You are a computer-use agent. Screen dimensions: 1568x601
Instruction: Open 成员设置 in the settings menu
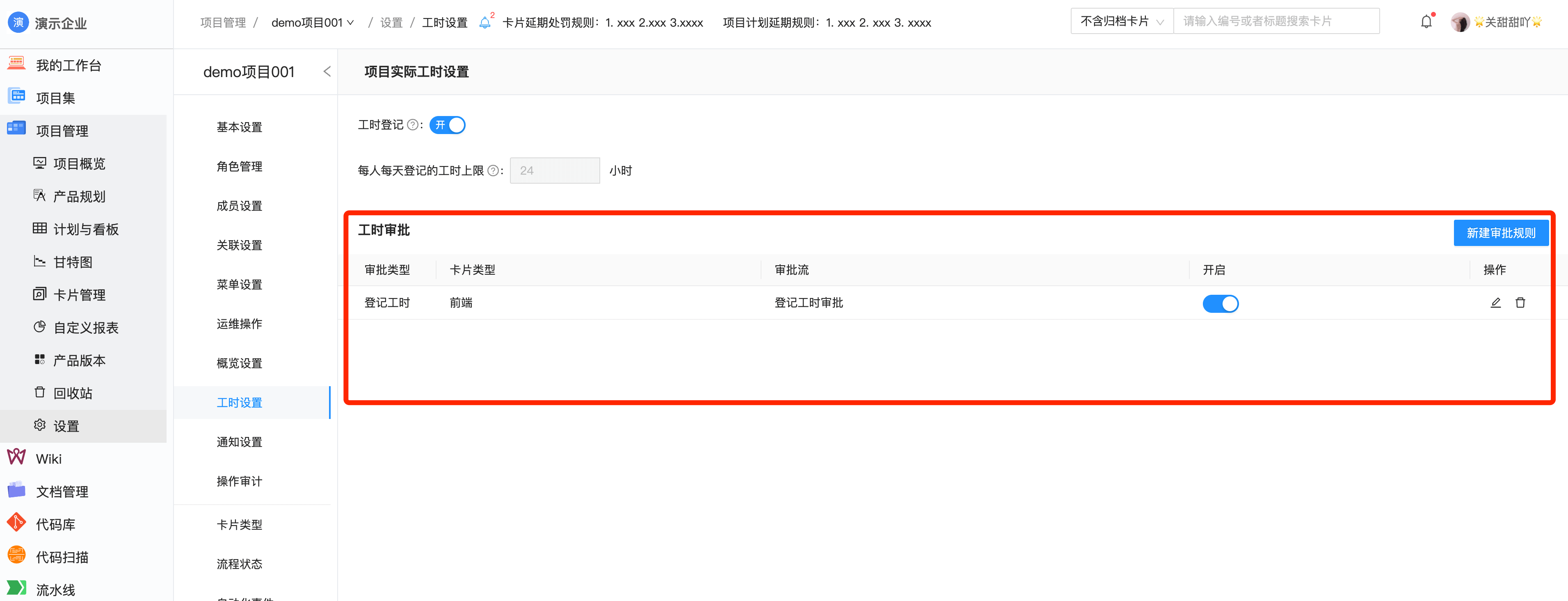click(x=239, y=206)
